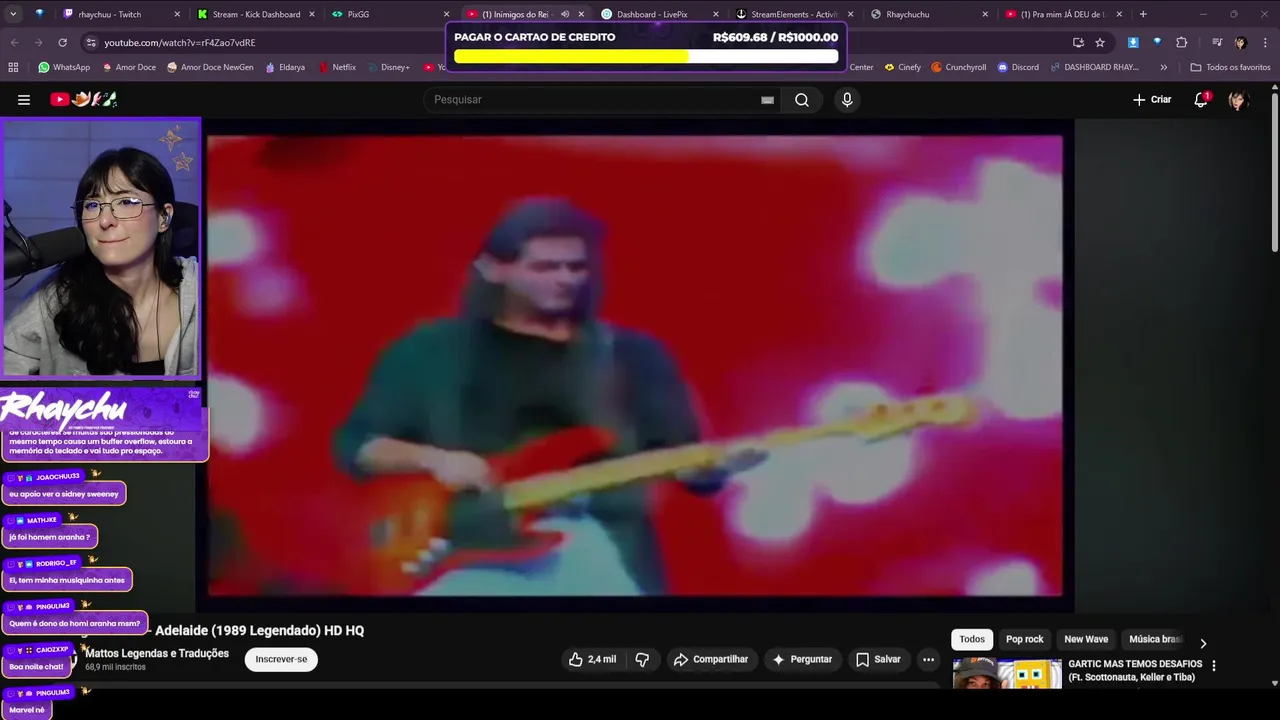Screen dimensions: 1280x720
Task: Open Chrome three-dot menu
Action: (1264, 42)
